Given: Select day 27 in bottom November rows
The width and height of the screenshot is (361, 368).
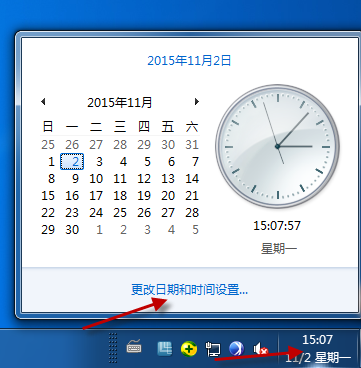Looking at the screenshot, I should 168,213.
